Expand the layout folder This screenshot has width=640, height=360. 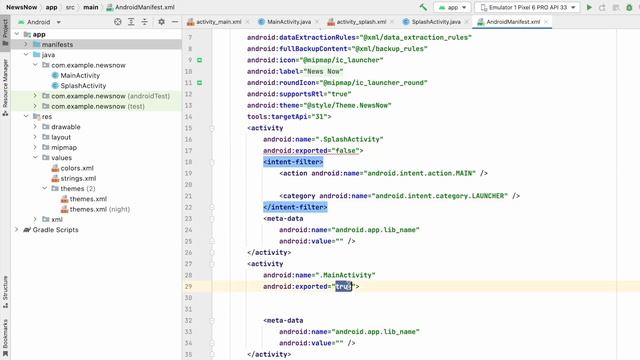35,137
